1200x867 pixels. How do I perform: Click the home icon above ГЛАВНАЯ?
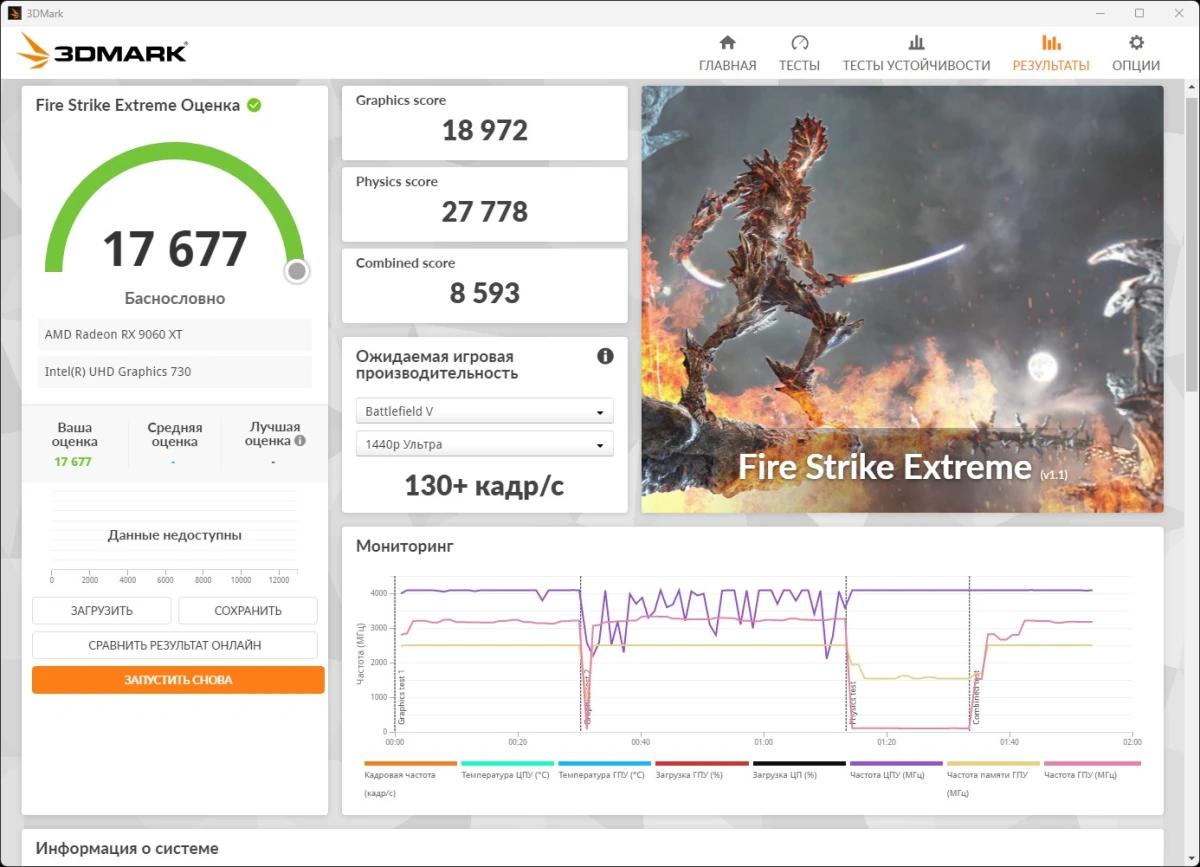pyautogui.click(x=727, y=43)
